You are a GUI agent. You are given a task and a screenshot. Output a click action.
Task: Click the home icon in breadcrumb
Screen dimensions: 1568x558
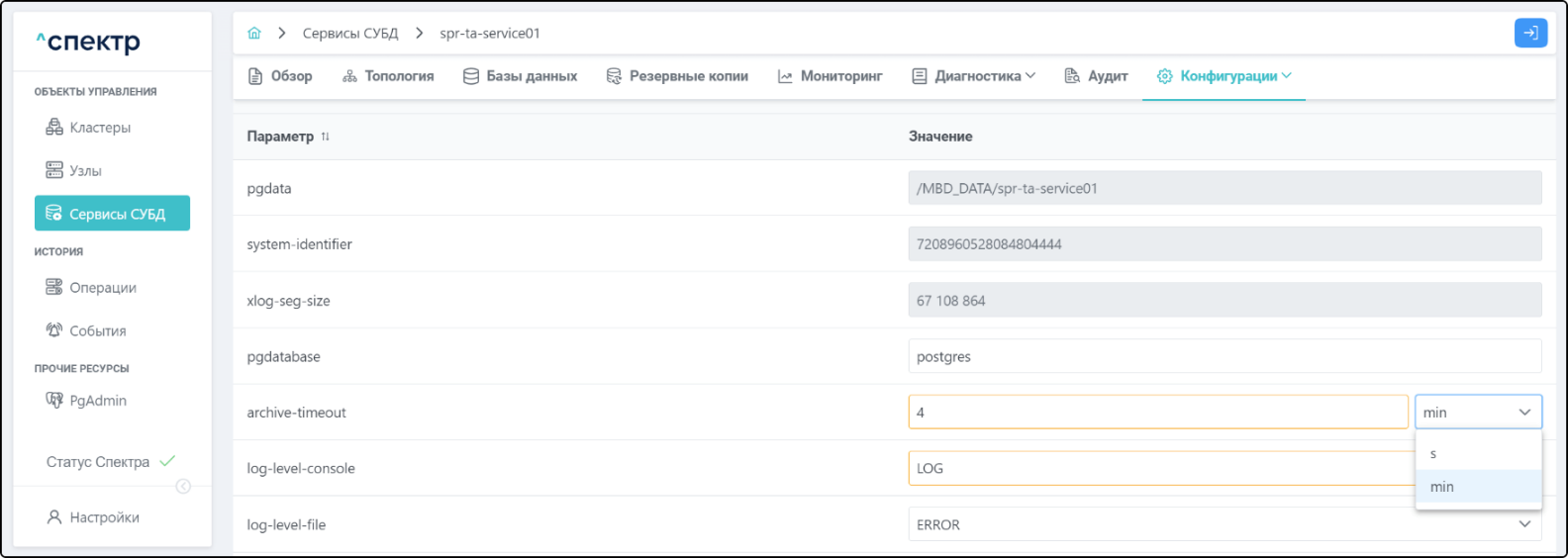tap(254, 34)
